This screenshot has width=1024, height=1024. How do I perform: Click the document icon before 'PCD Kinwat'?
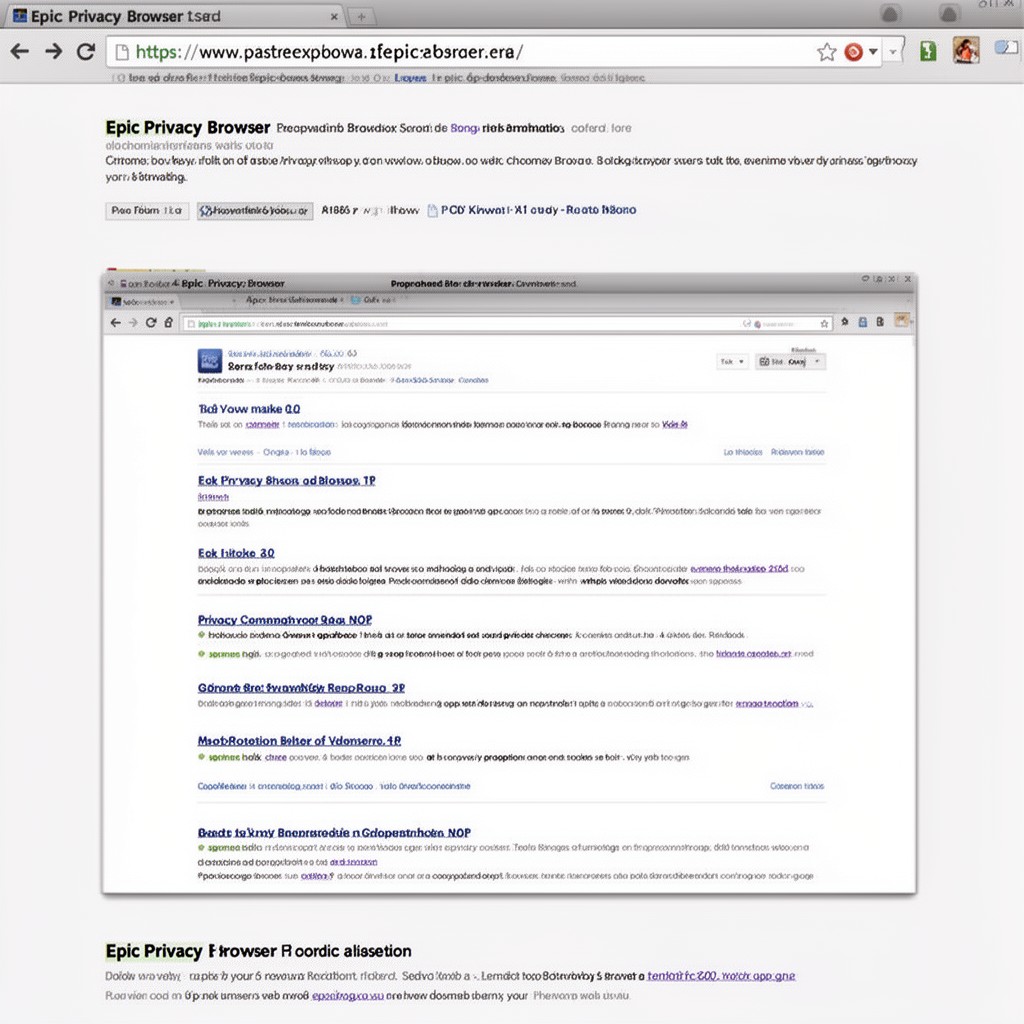(432, 210)
